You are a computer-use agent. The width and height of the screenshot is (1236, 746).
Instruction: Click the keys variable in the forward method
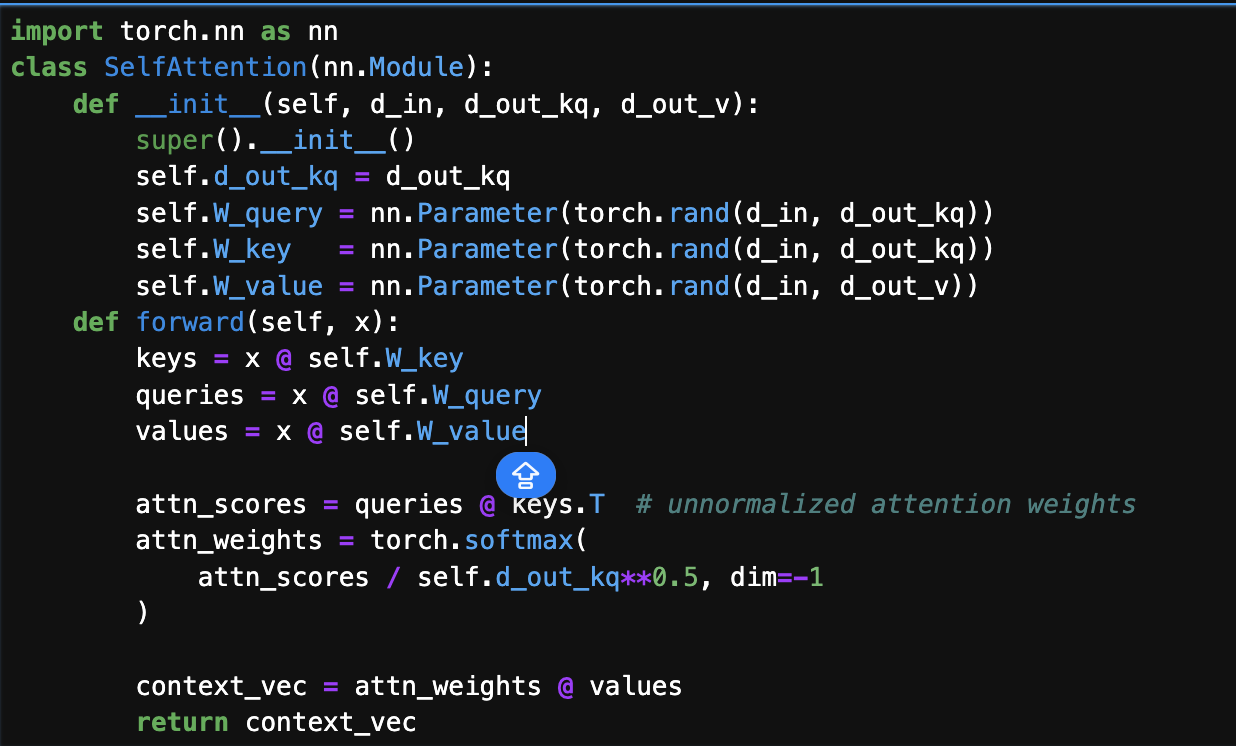pyautogui.click(x=167, y=358)
